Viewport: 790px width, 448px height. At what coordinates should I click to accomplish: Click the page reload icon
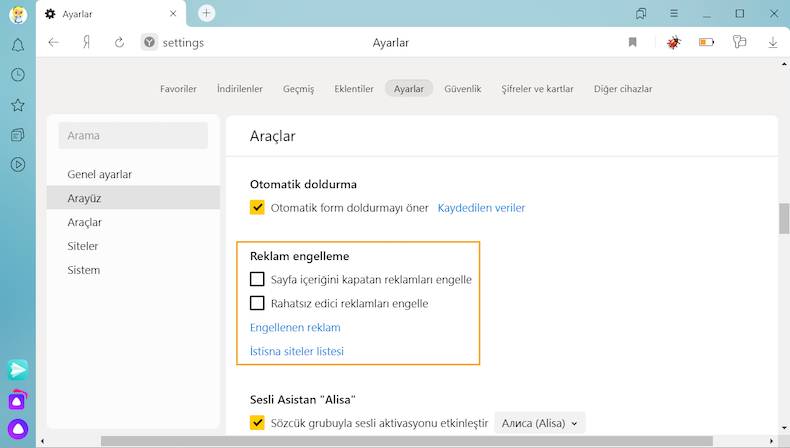pos(119,43)
